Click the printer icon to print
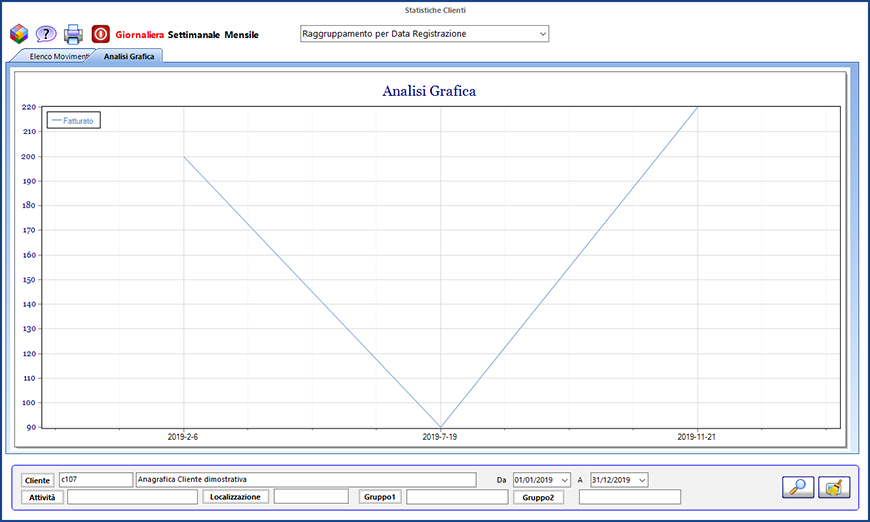Screen dimensions: 870x522 click(74, 34)
